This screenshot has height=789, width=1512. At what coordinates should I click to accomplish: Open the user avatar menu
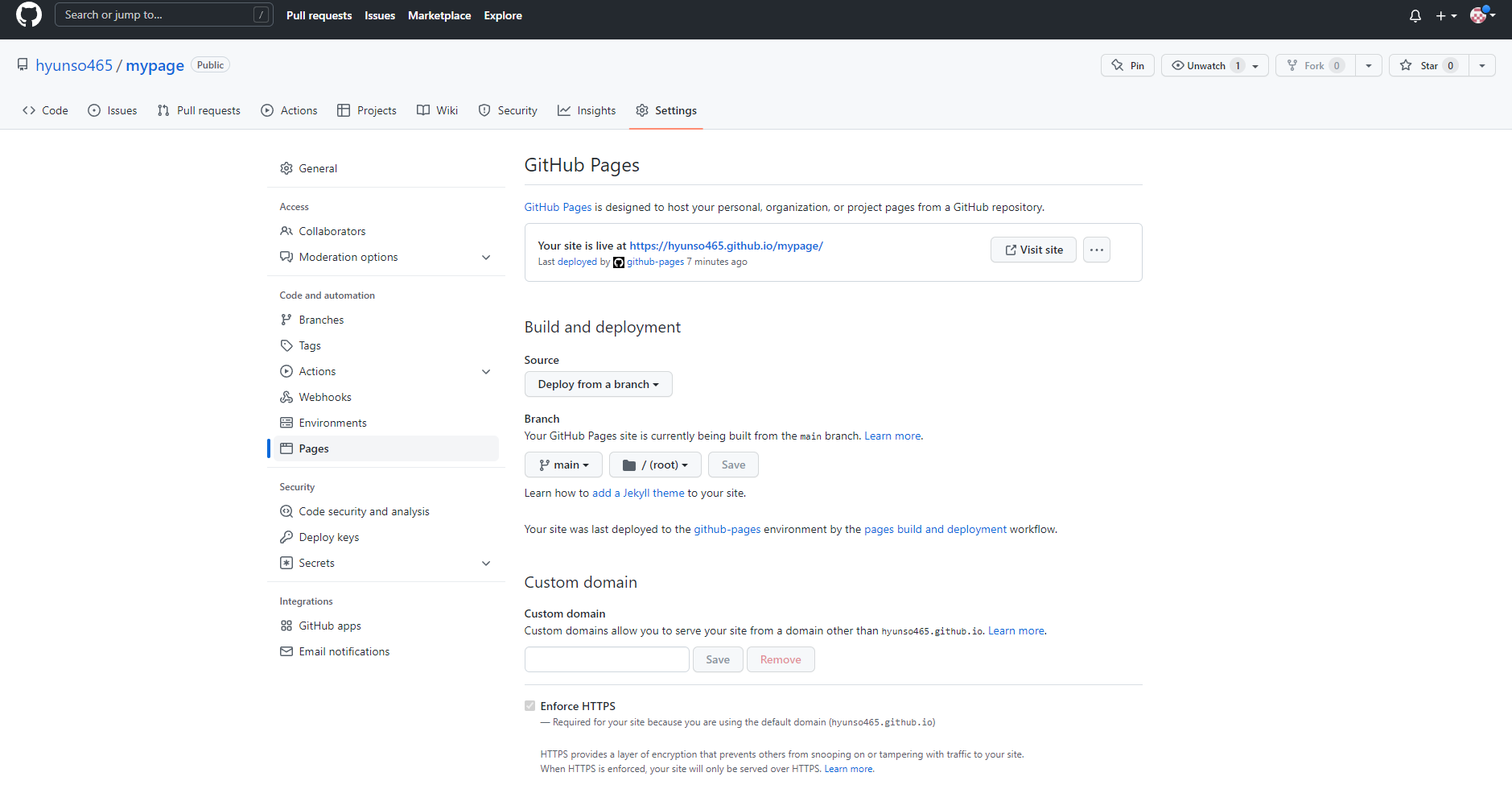point(1482,14)
